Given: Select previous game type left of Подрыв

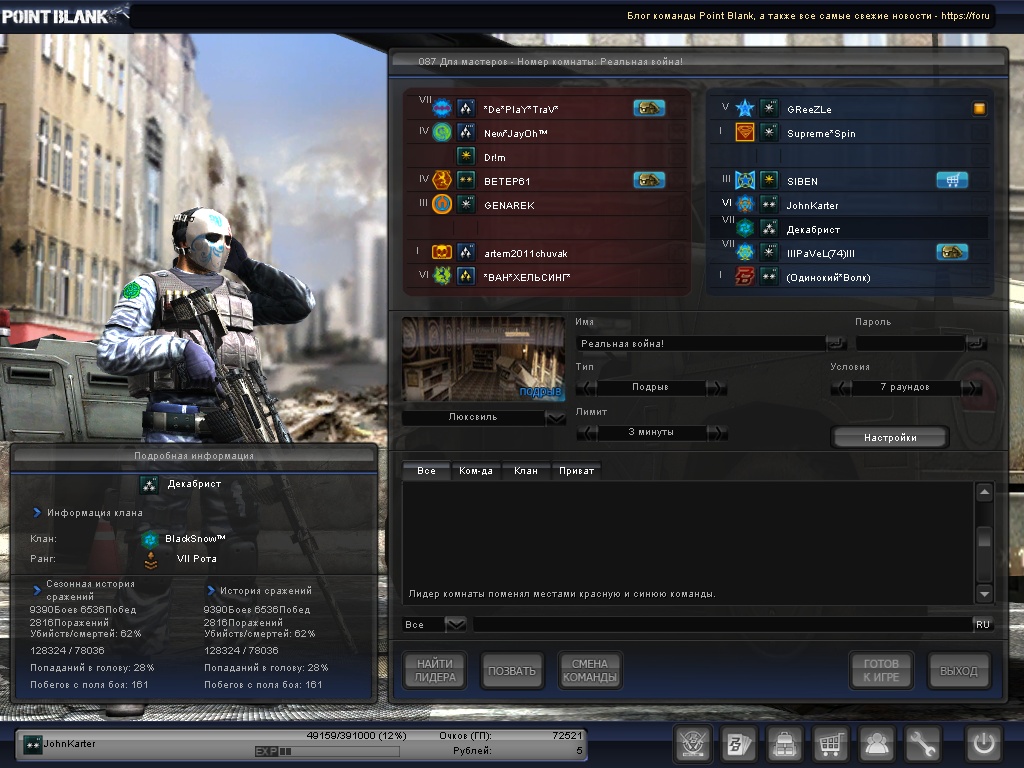Looking at the screenshot, I should pos(587,388).
